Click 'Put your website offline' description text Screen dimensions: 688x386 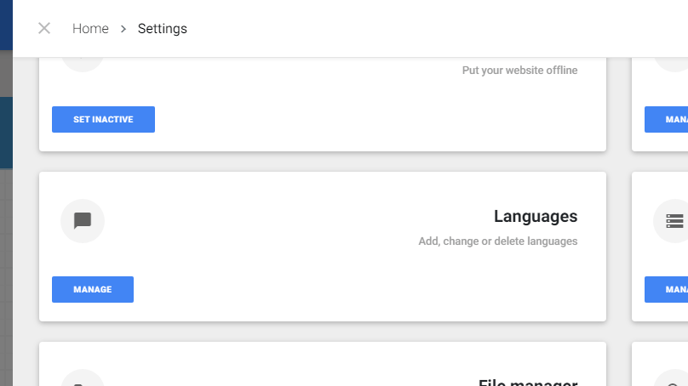point(520,70)
